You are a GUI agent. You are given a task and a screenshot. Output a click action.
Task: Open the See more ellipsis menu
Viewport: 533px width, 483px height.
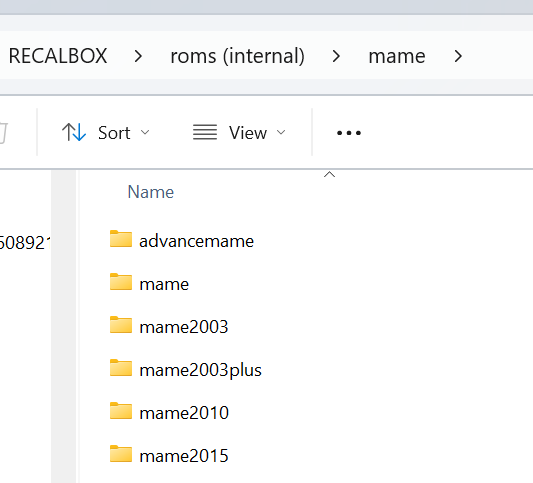tap(349, 133)
